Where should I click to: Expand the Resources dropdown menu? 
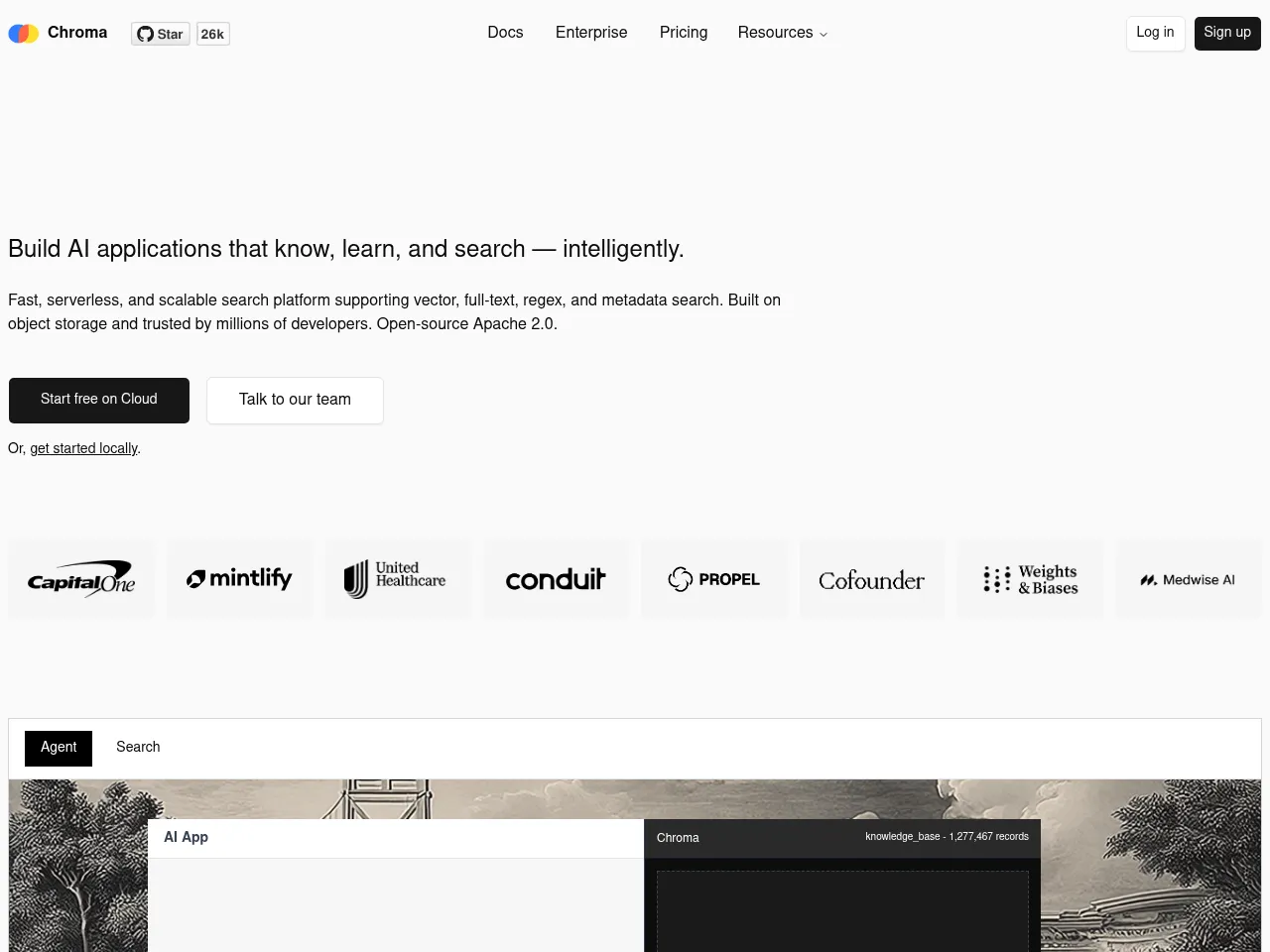coord(782,33)
